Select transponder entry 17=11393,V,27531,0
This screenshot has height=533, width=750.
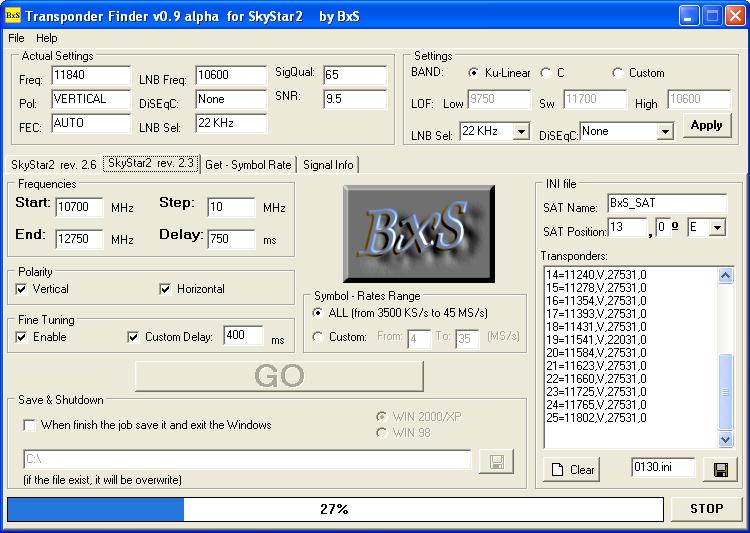pyautogui.click(x=596, y=314)
